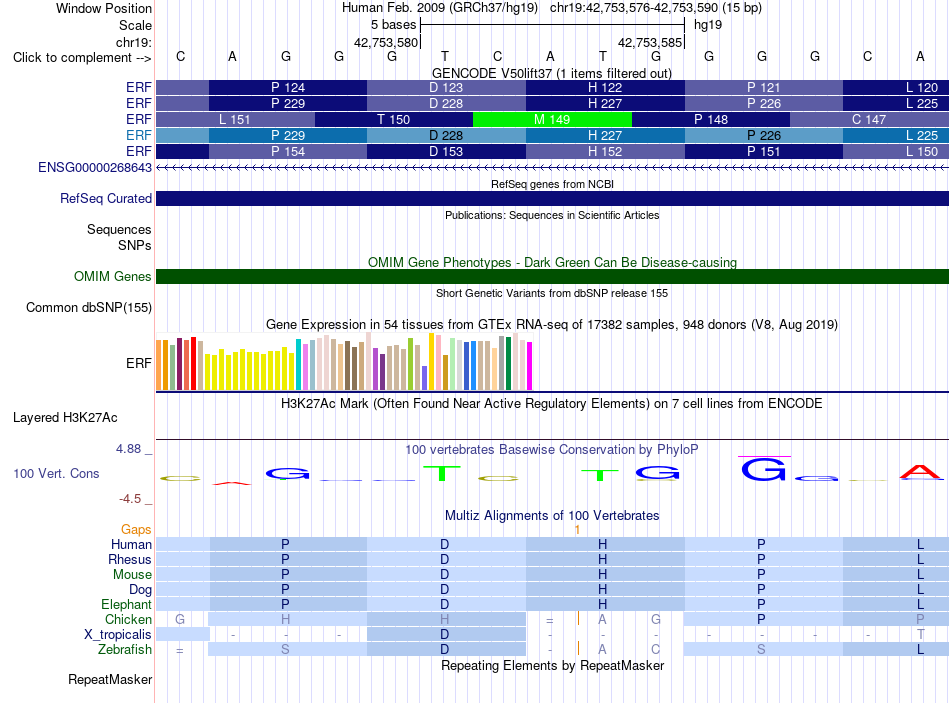This screenshot has width=950, height=703.
Task: Click the bright red bar in GTEx chart
Action: [x=193, y=363]
